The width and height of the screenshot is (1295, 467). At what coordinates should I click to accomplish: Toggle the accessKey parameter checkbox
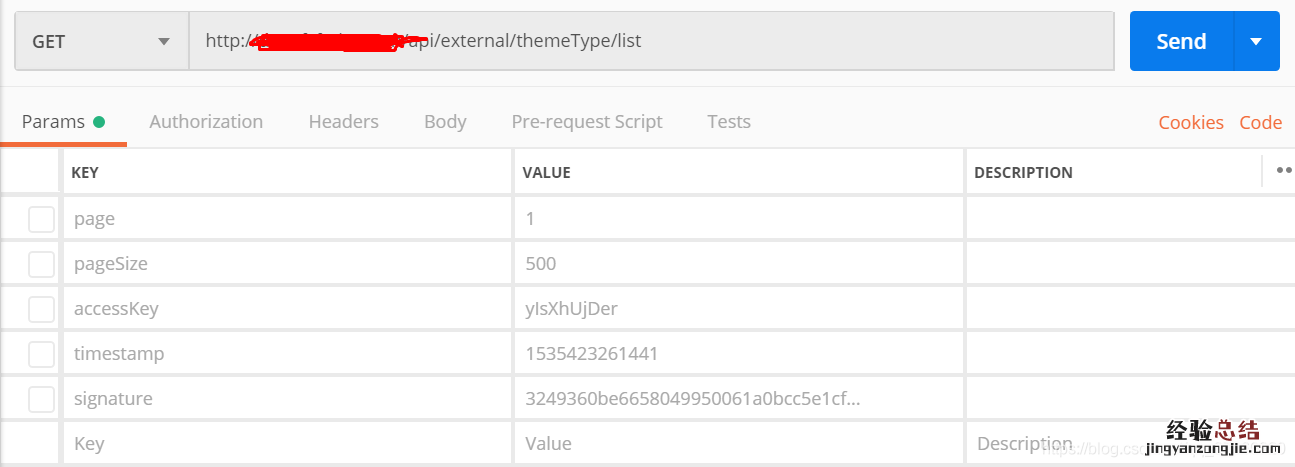tap(41, 309)
